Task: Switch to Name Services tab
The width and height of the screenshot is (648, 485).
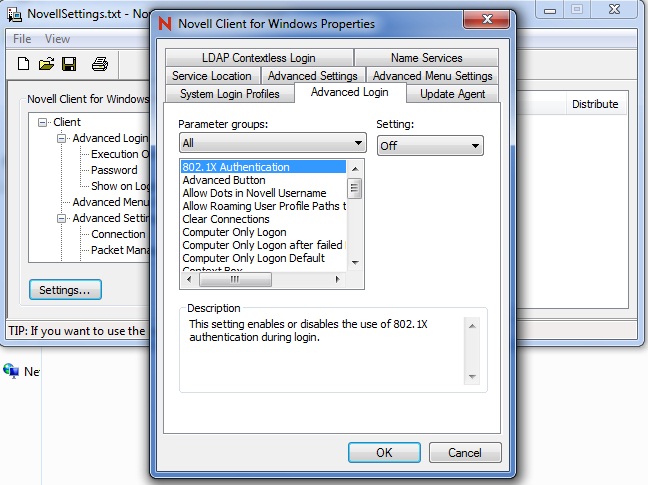Action: coord(426,58)
